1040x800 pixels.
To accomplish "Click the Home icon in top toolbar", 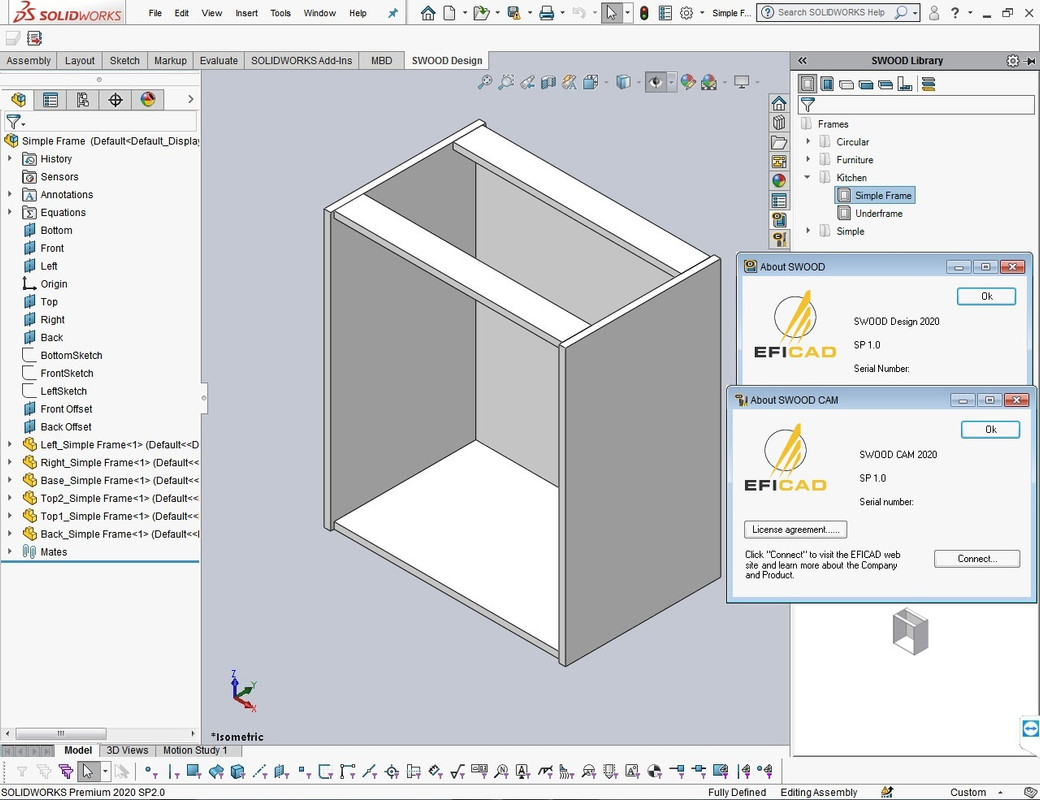I will pos(428,13).
